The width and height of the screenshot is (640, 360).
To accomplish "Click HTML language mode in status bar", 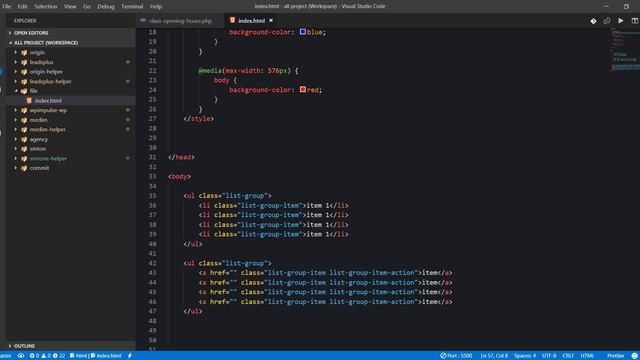I will pyautogui.click(x=587, y=356).
